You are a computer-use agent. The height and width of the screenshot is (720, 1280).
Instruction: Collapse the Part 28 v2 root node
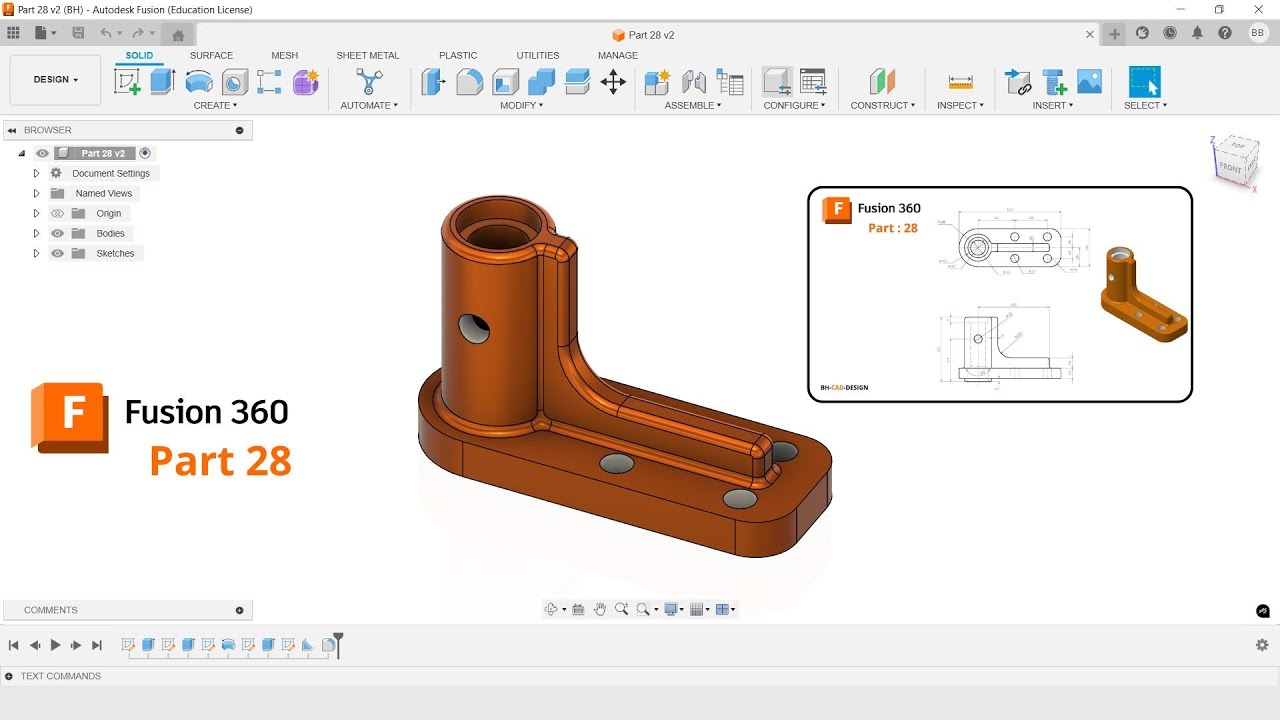(x=21, y=153)
